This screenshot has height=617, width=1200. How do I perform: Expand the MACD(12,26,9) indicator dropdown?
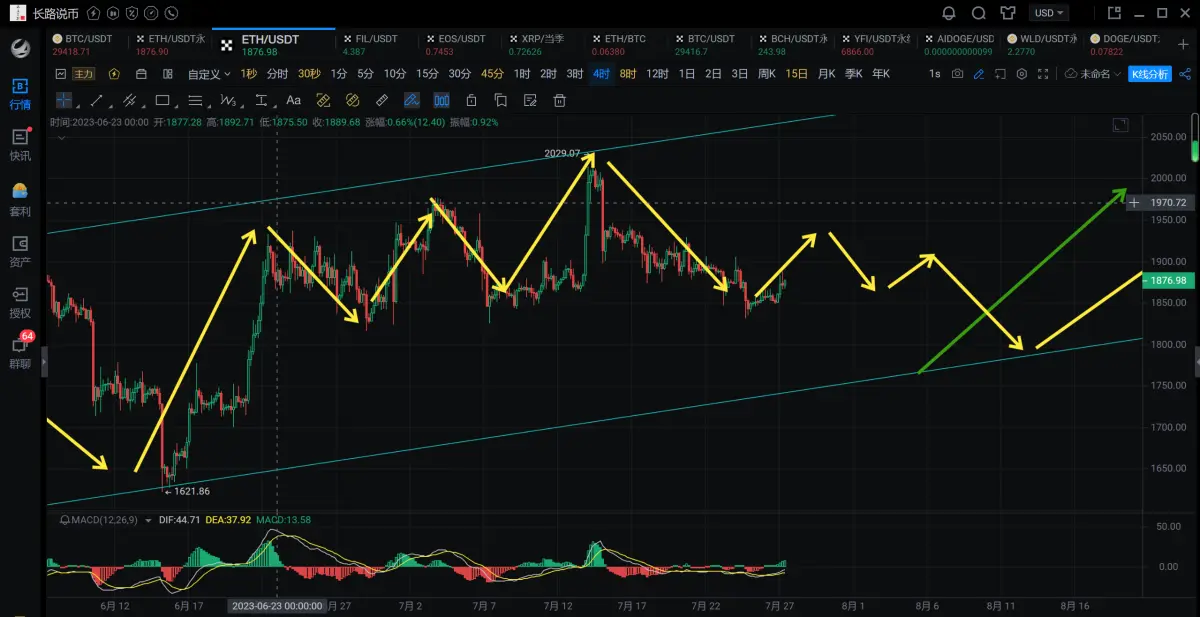click(150, 520)
